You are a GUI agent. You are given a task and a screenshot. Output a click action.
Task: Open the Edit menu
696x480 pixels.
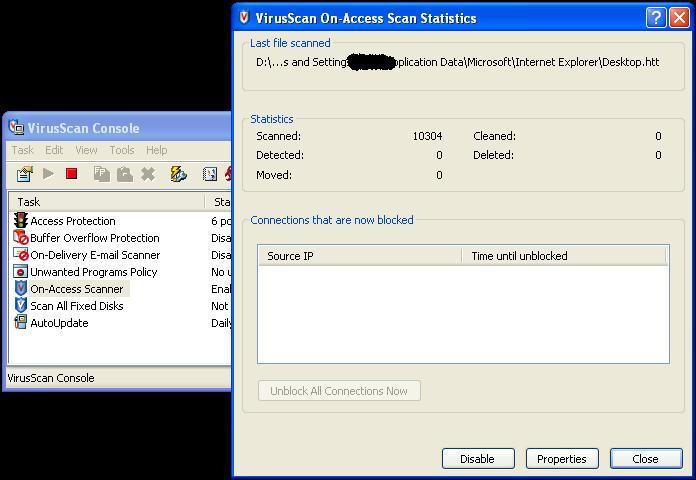(54, 150)
